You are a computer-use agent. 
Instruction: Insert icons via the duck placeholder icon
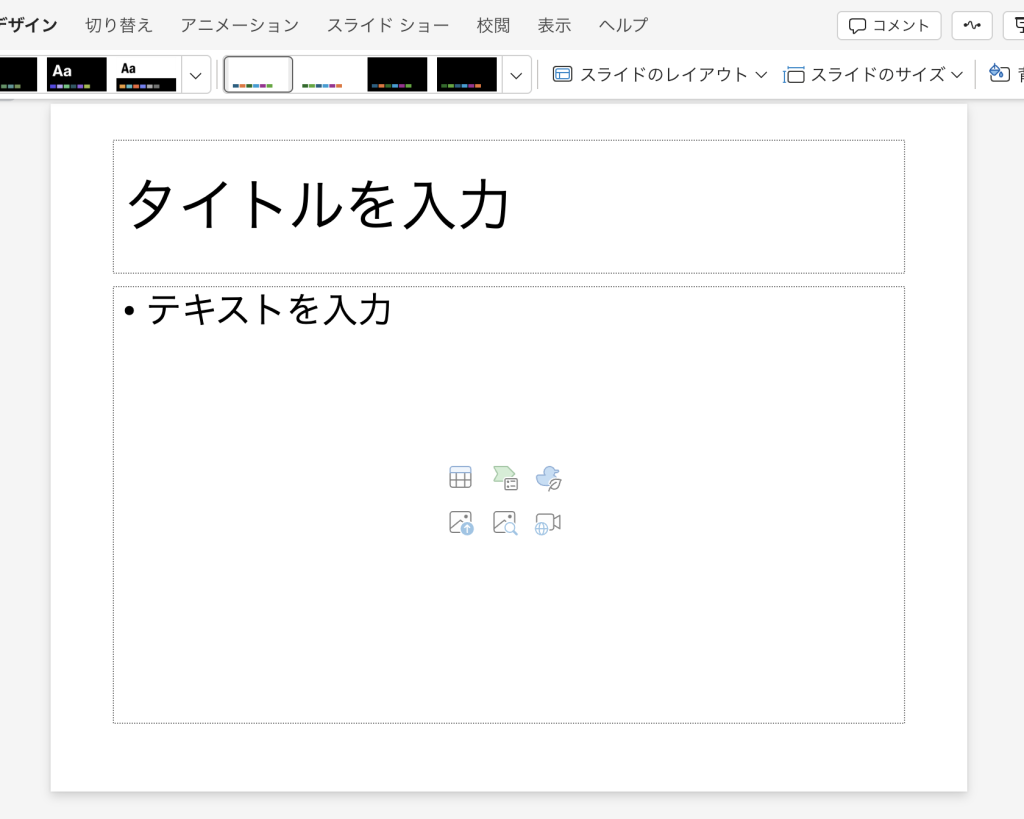click(x=549, y=478)
